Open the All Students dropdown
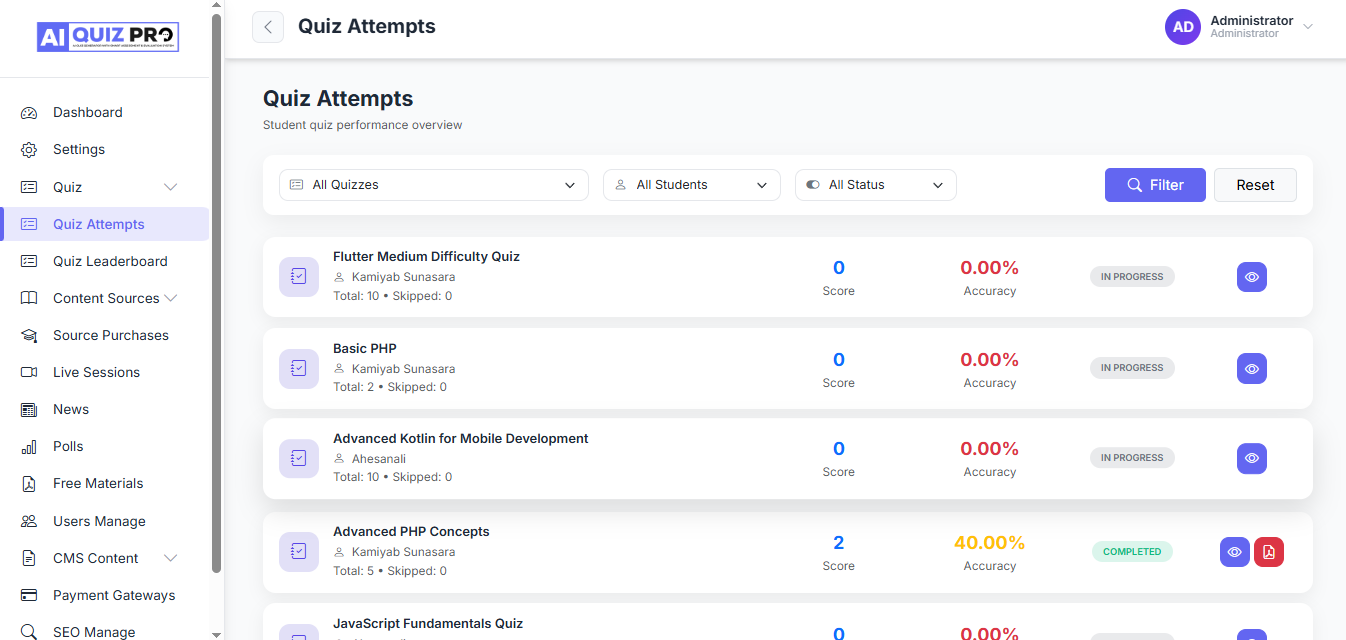The image size is (1346, 640). tap(692, 185)
